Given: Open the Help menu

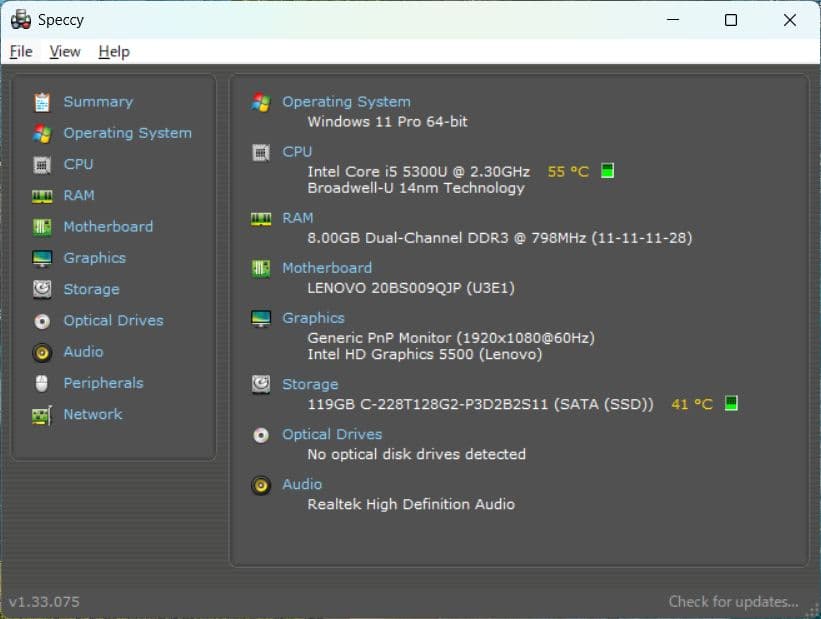Looking at the screenshot, I should point(113,51).
